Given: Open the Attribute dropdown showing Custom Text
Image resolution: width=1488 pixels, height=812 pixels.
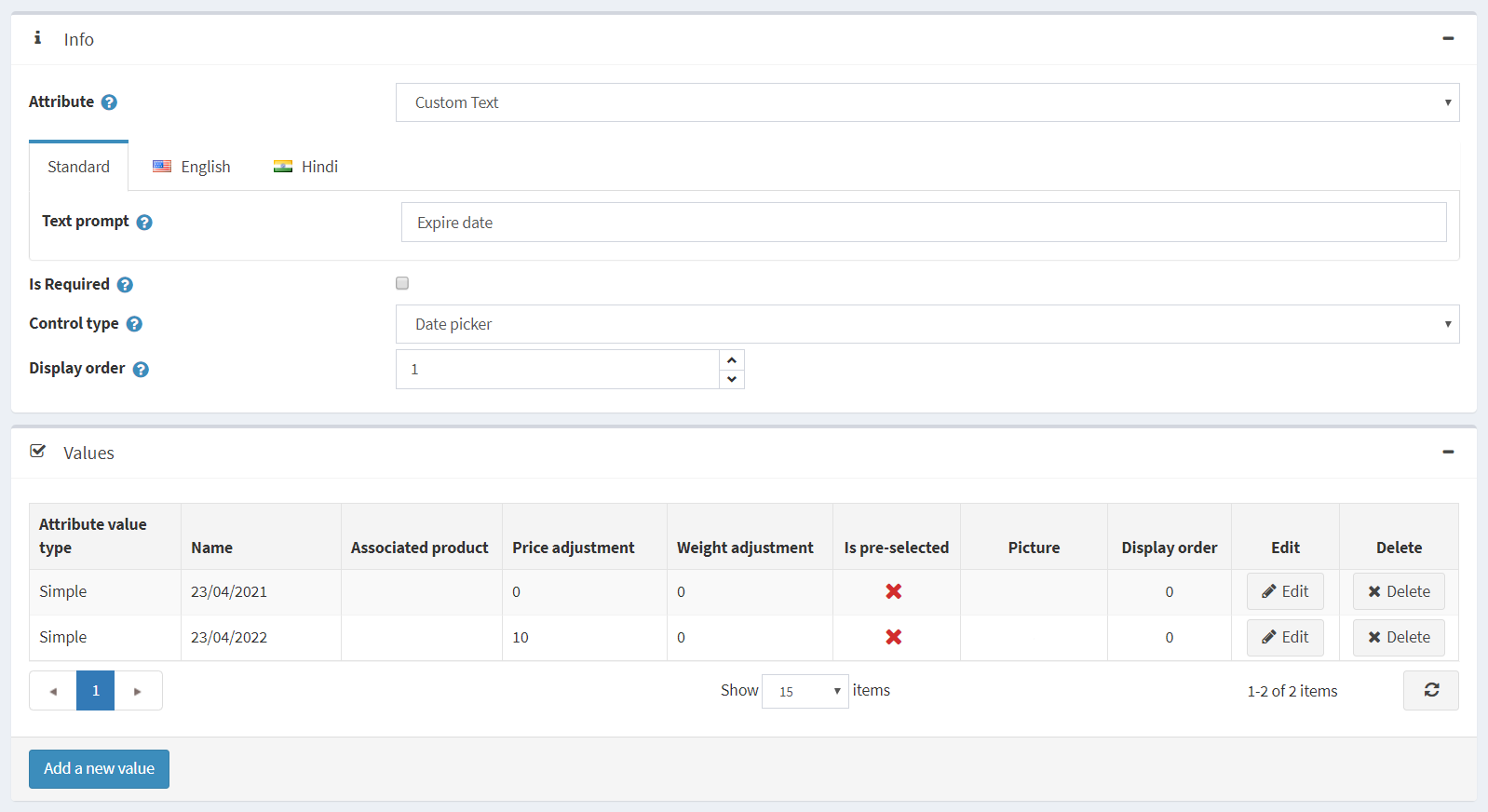Looking at the screenshot, I should click(927, 102).
